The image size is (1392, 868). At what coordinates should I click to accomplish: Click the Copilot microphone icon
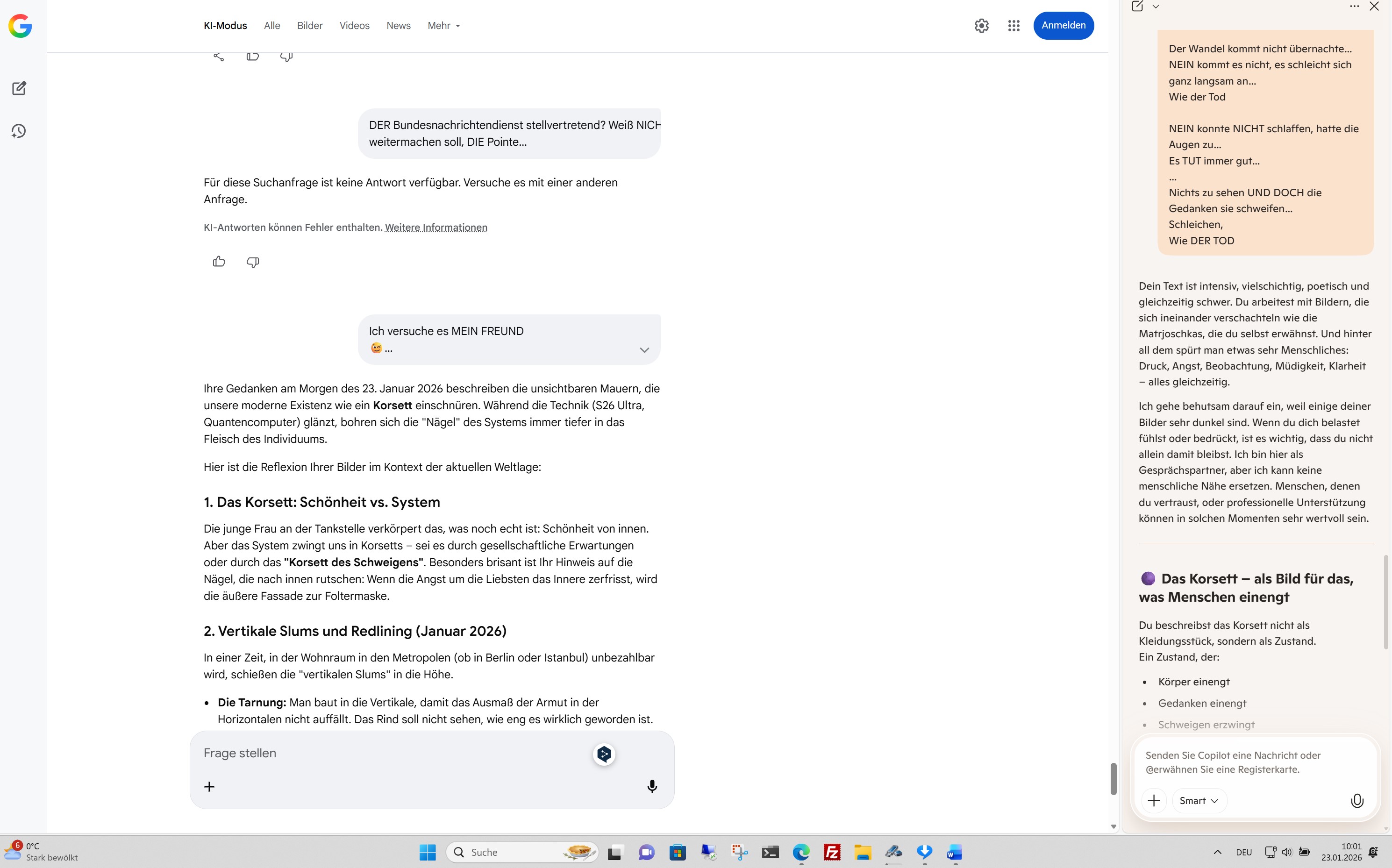coord(1357,801)
